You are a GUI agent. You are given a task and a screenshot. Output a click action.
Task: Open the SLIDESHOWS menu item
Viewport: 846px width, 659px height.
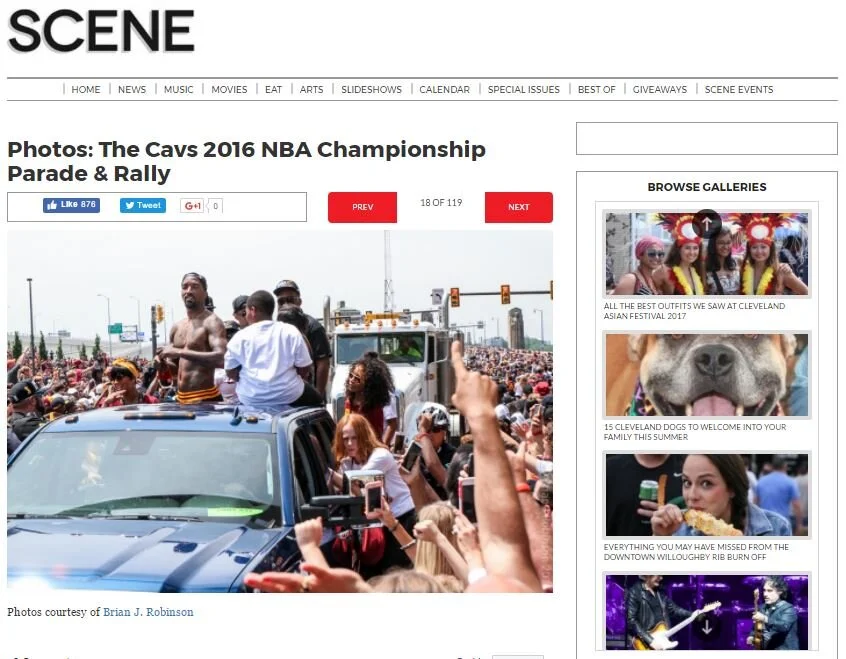(x=371, y=90)
